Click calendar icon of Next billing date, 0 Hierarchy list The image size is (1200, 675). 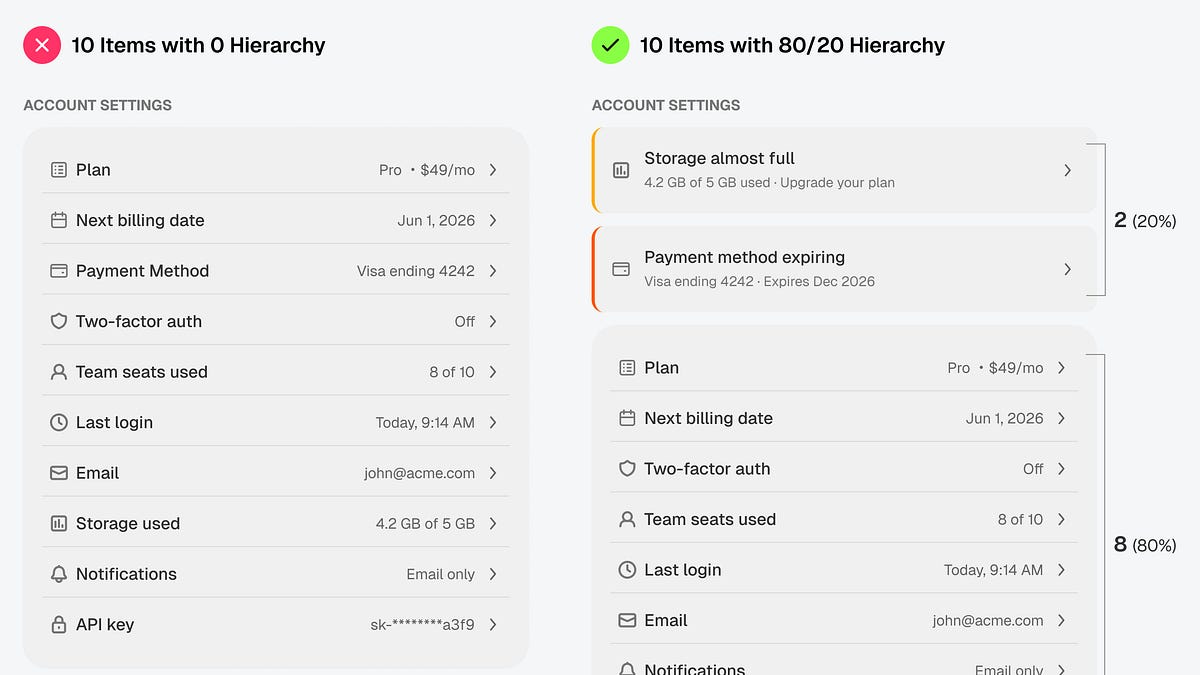(x=59, y=220)
